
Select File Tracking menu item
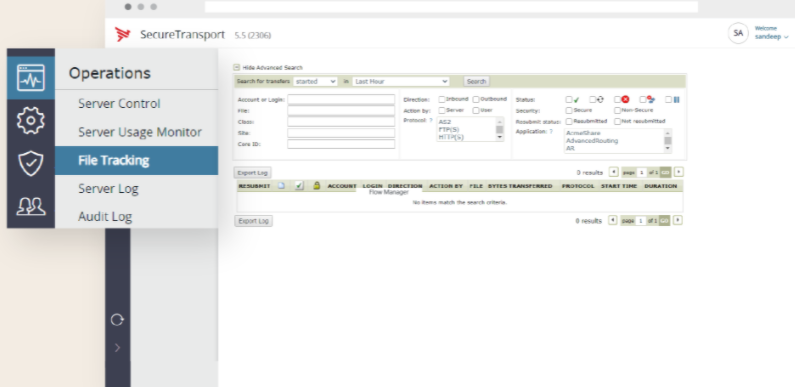tap(136, 160)
